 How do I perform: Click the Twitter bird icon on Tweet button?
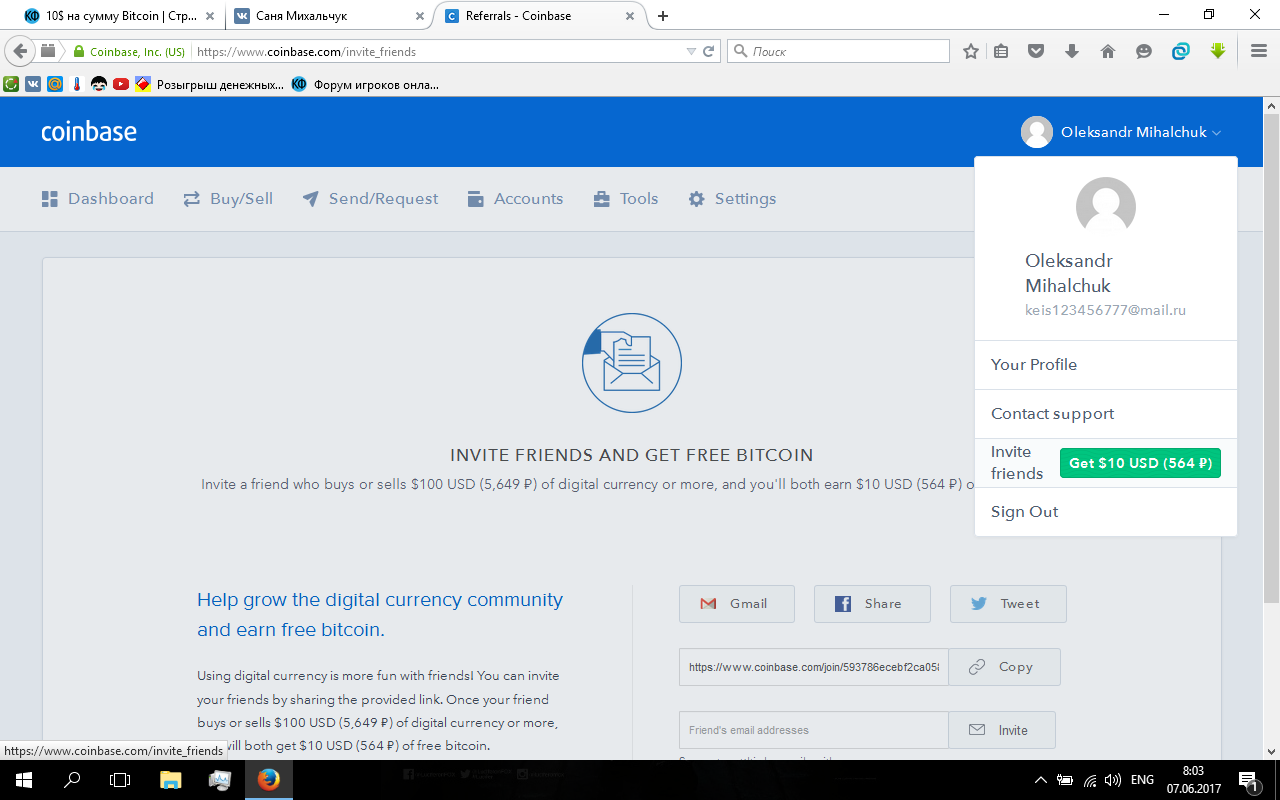(979, 604)
